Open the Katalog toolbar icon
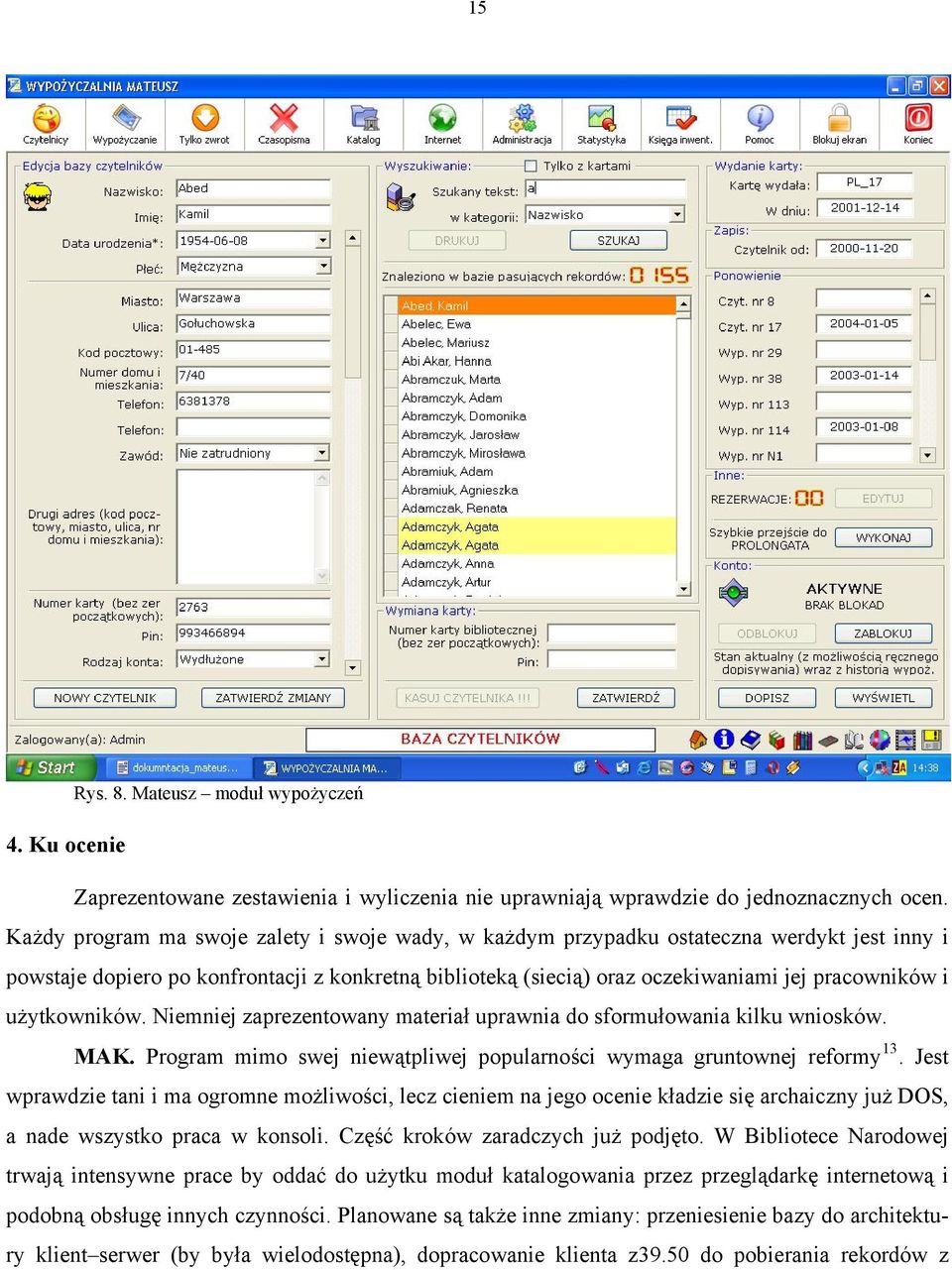The image size is (952, 1270). coord(363,125)
